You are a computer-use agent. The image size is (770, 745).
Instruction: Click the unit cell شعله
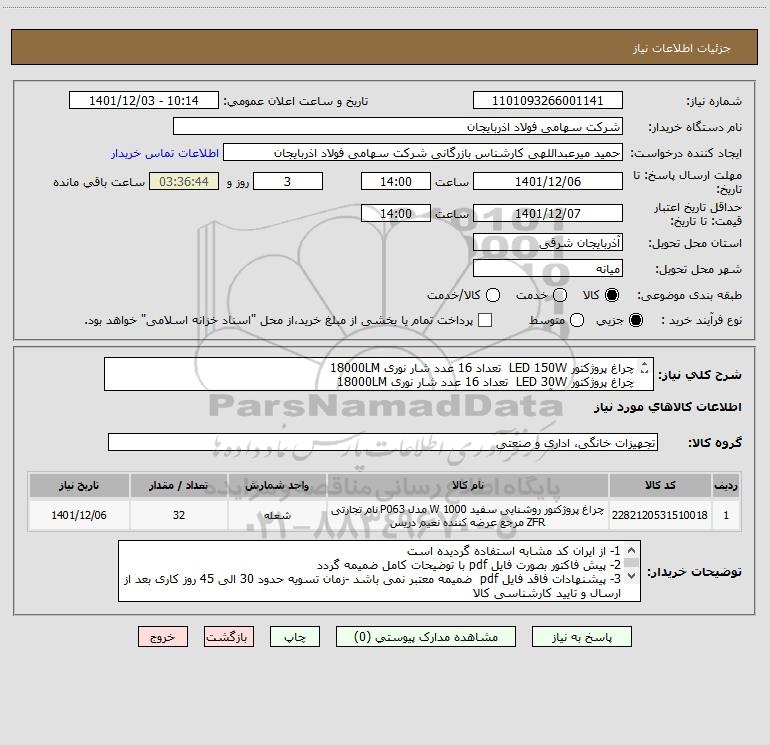coord(277,515)
